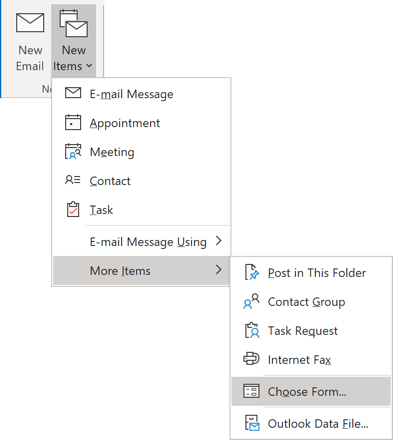Screen dimensions: 393x440
Task: Create a new Contact entry
Action: [x=141, y=181]
